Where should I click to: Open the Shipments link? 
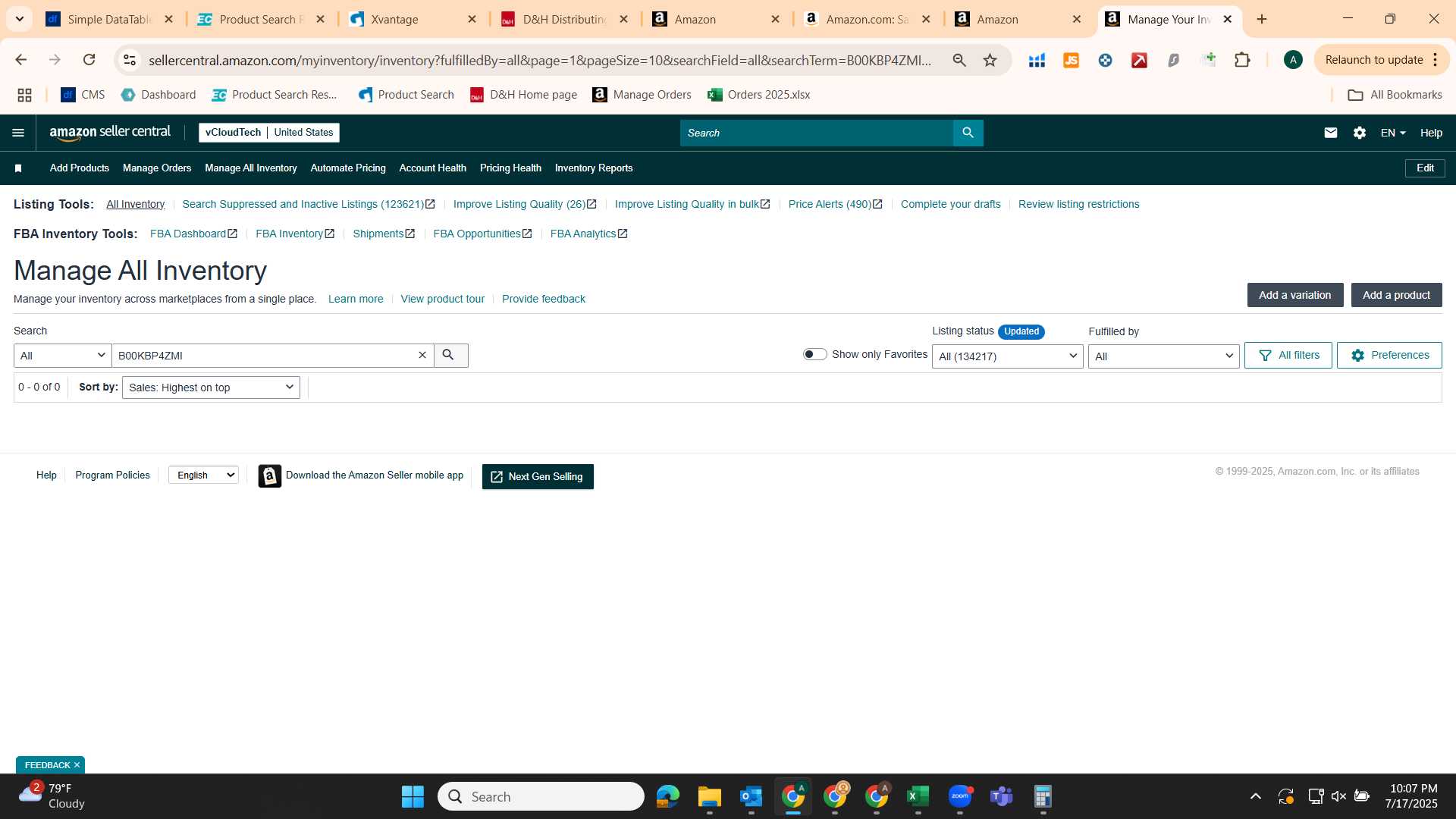tap(384, 234)
